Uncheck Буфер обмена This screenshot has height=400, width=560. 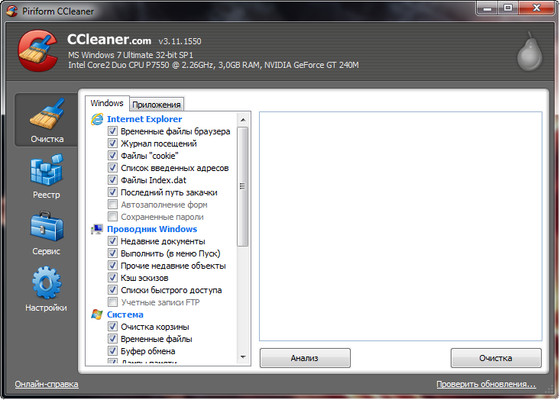112,351
